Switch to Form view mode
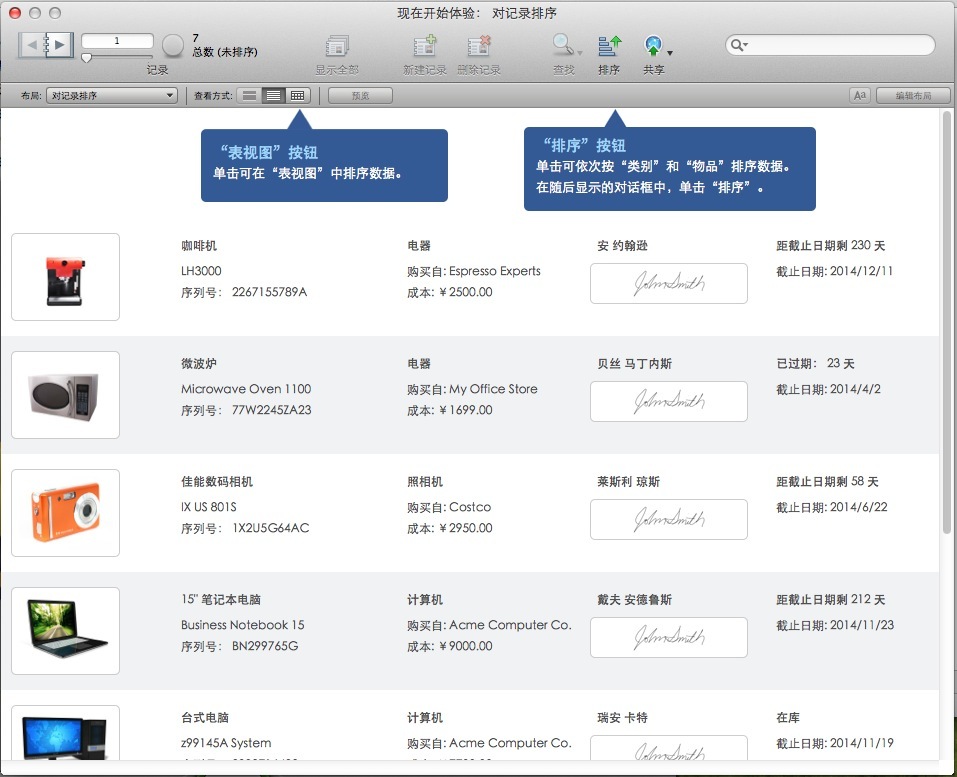Screen dimensions: 957x777 [250, 96]
